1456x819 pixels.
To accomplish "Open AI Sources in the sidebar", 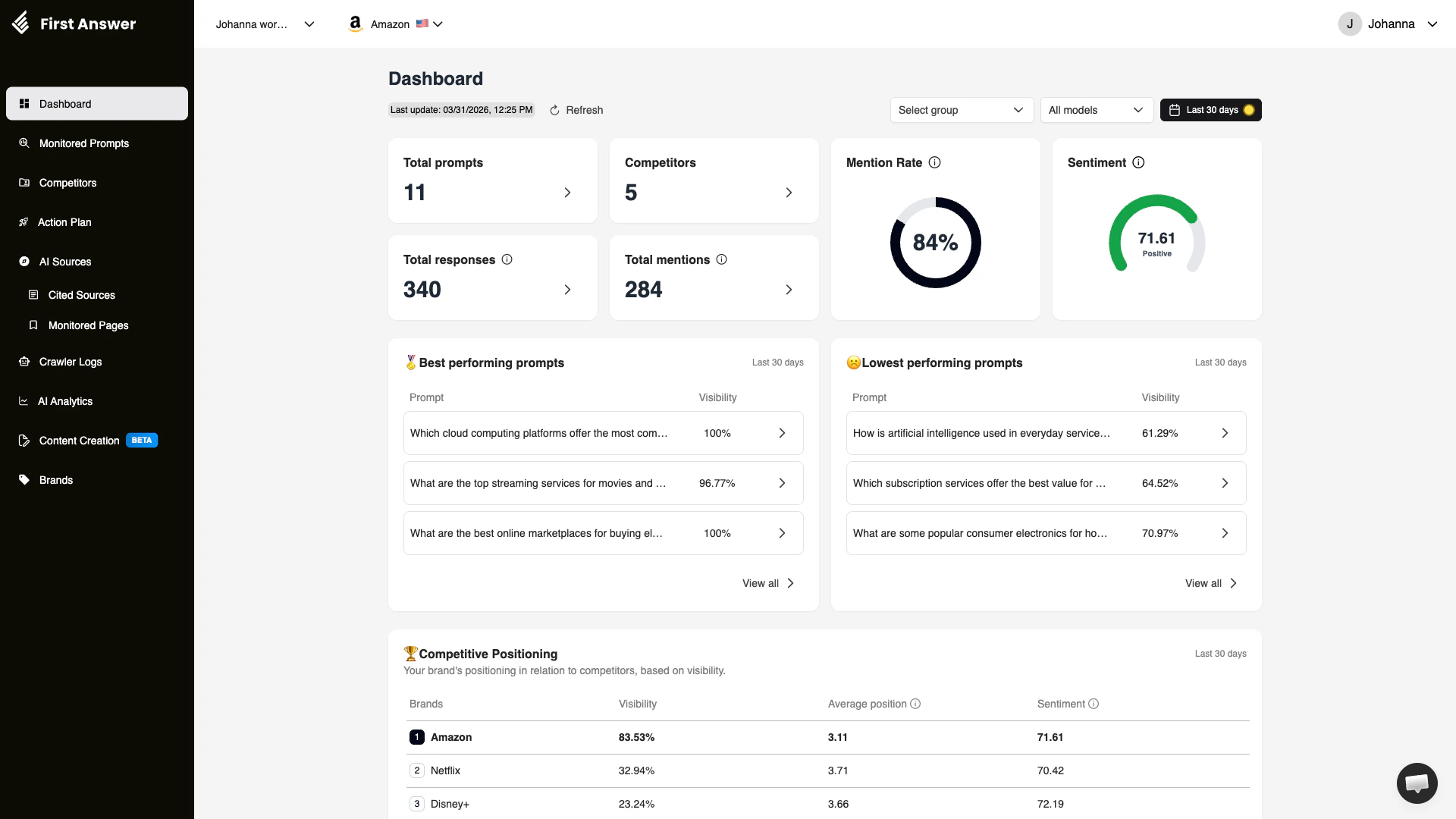I will point(65,262).
